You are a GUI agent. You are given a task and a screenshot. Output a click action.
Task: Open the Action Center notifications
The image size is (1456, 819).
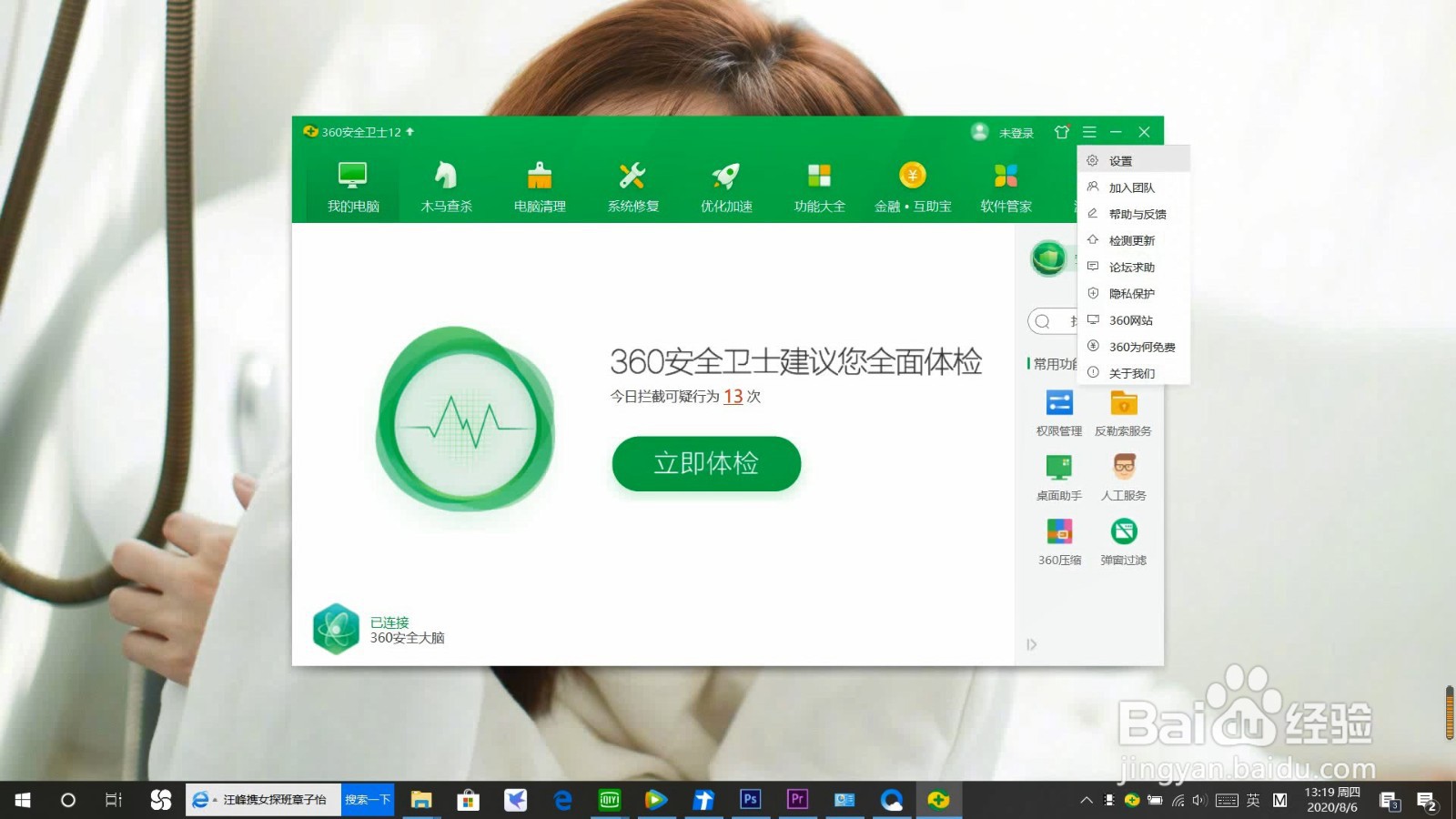tap(1426, 801)
